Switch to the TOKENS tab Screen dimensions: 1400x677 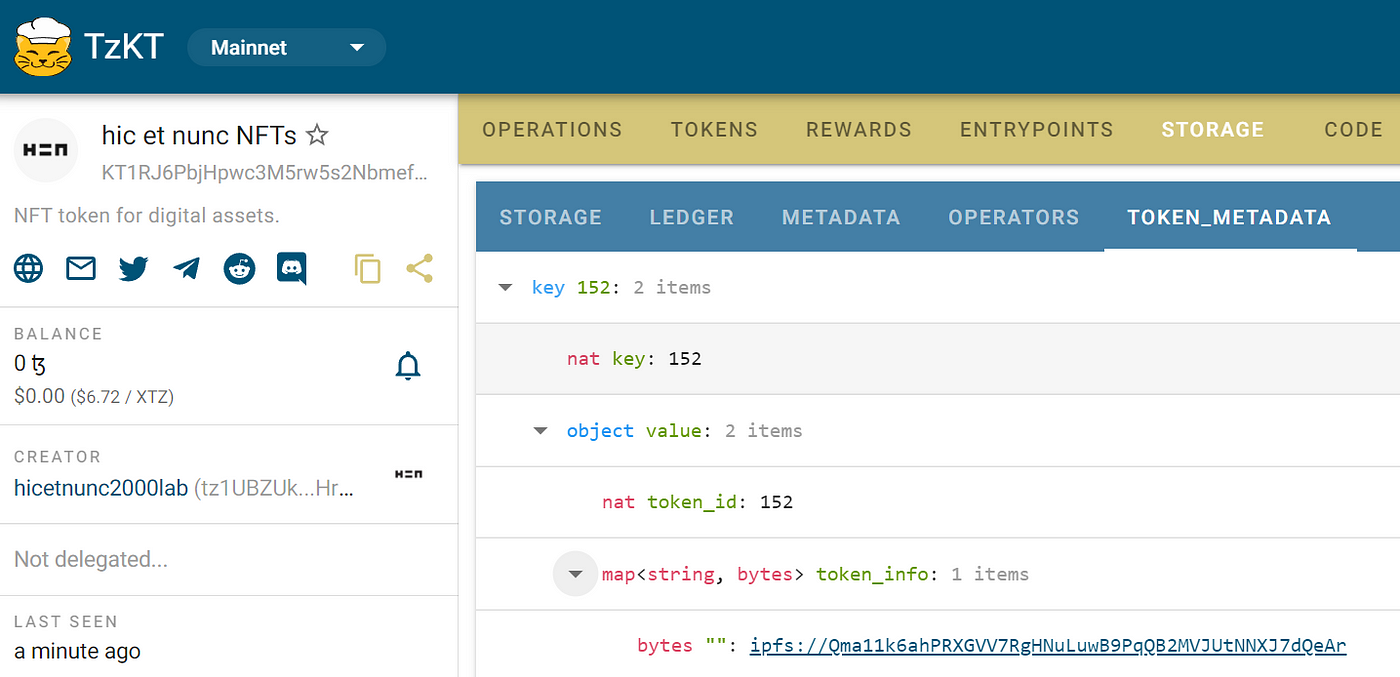(714, 130)
